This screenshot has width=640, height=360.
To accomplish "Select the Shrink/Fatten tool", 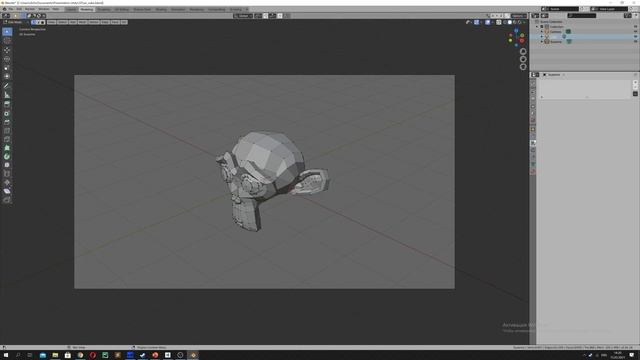I will point(7,191).
